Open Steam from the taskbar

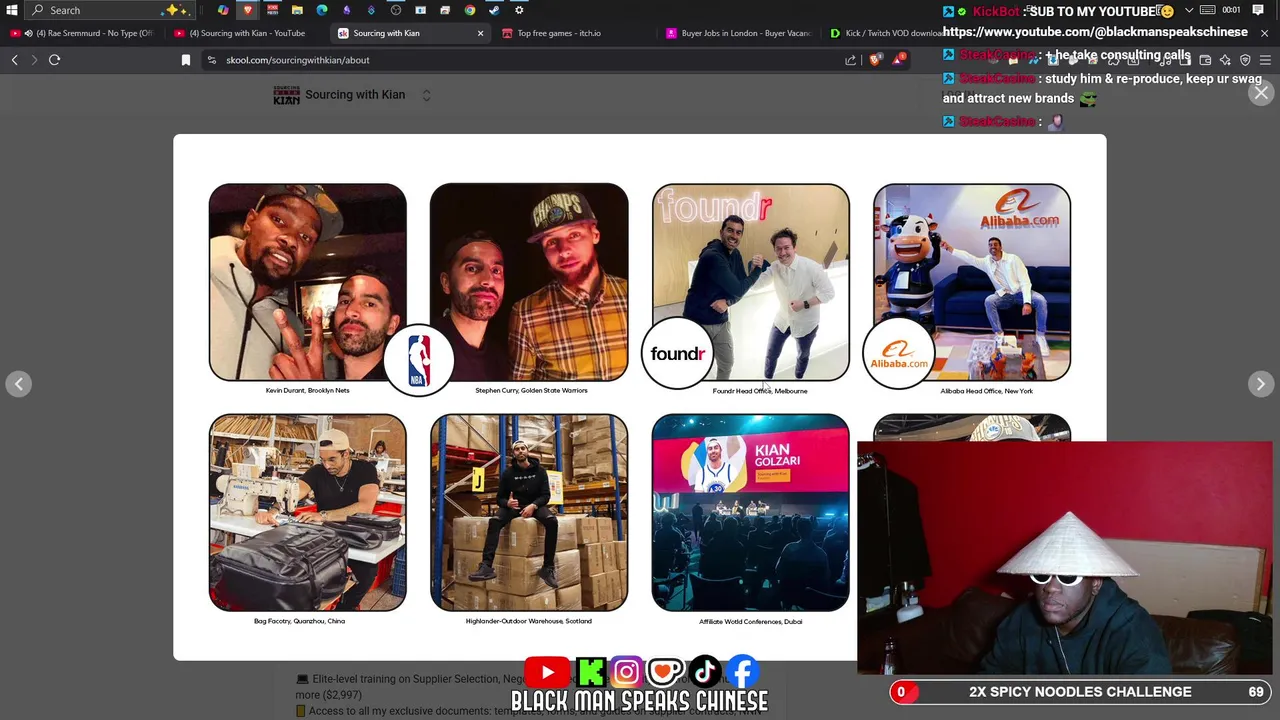pos(494,10)
